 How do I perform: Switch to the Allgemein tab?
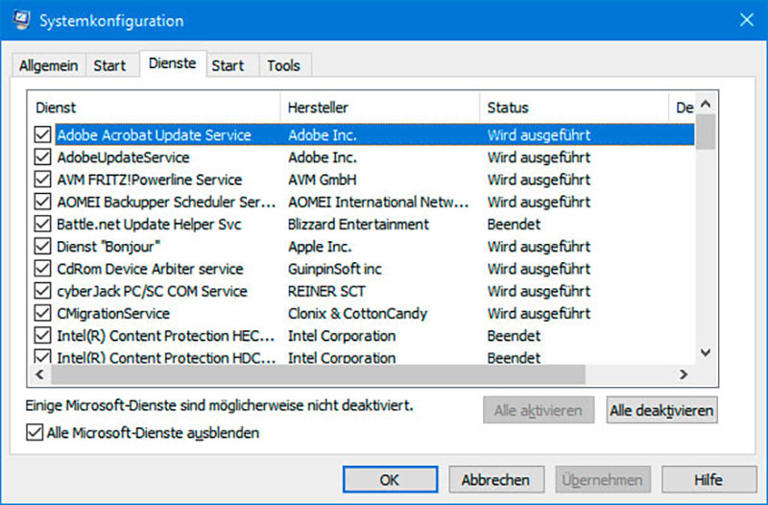48,66
